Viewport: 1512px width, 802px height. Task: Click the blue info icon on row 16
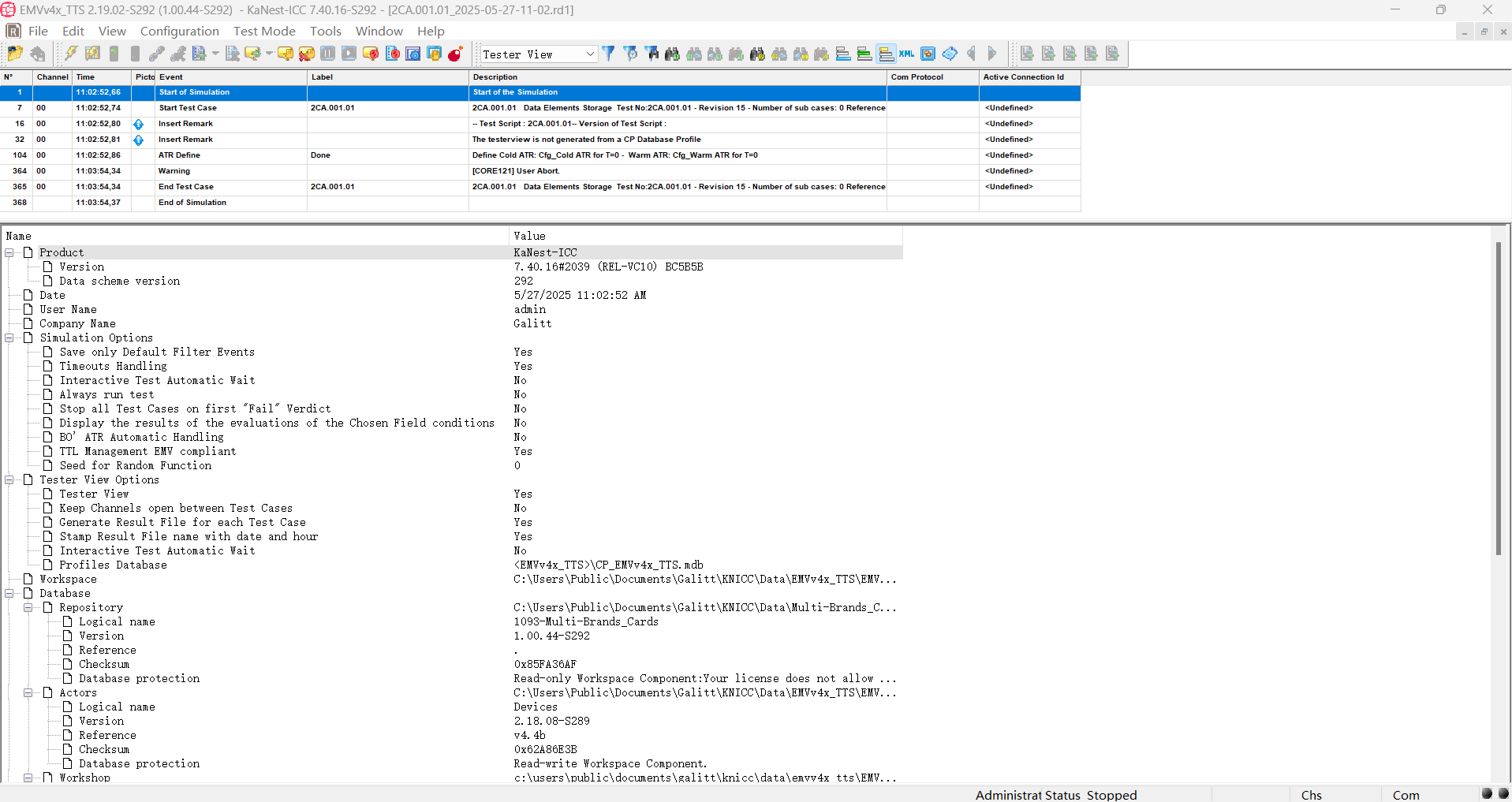pyautogui.click(x=139, y=125)
